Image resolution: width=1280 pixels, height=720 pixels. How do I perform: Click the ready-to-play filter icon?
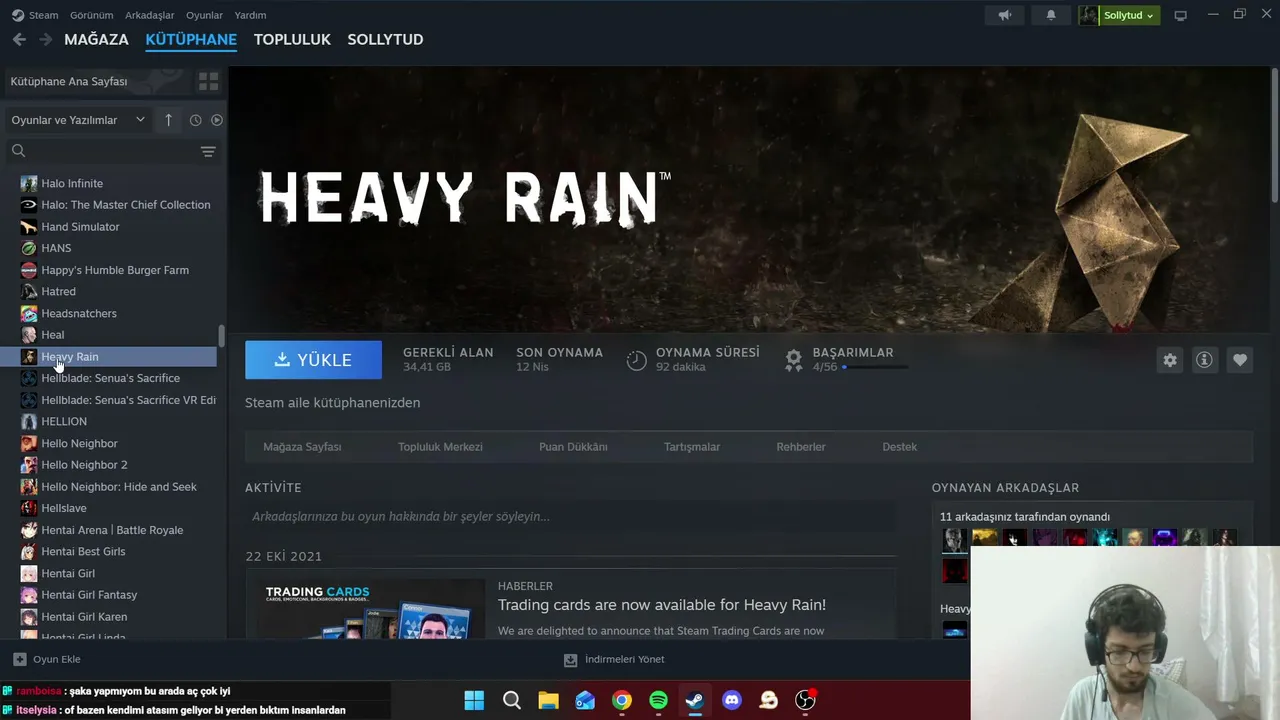coord(216,120)
